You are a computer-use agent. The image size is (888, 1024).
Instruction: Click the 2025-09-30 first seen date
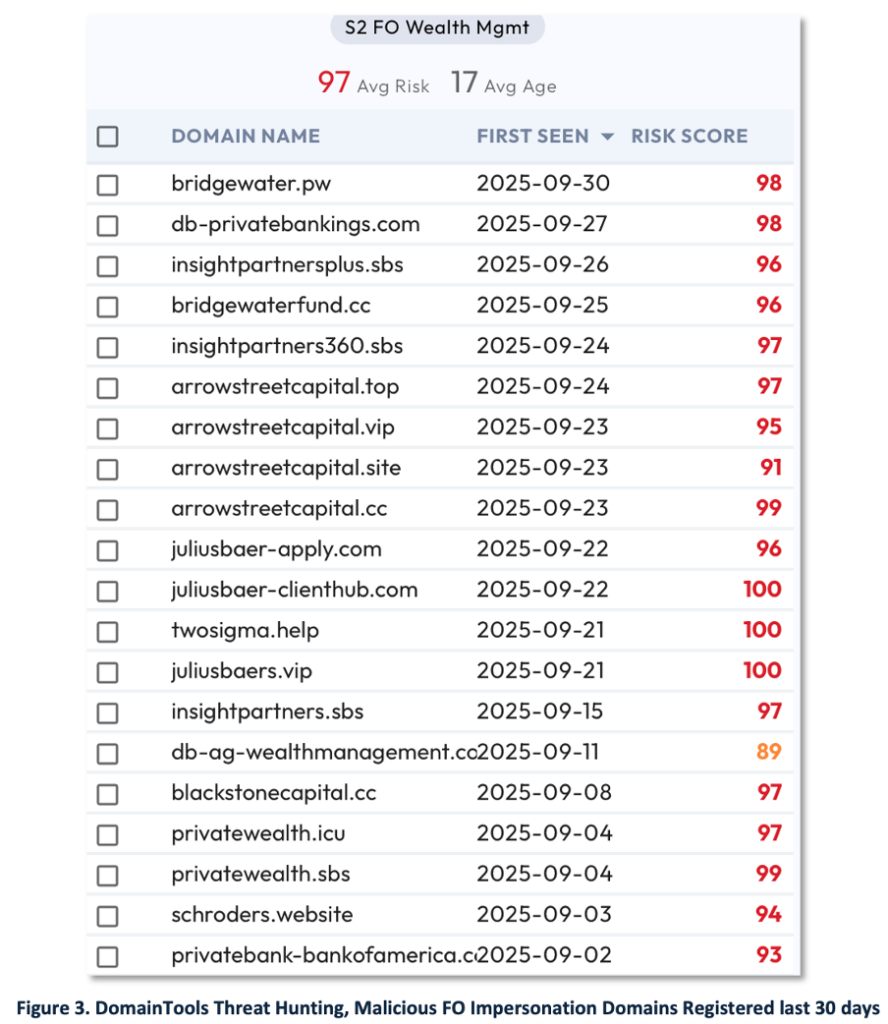(x=542, y=184)
